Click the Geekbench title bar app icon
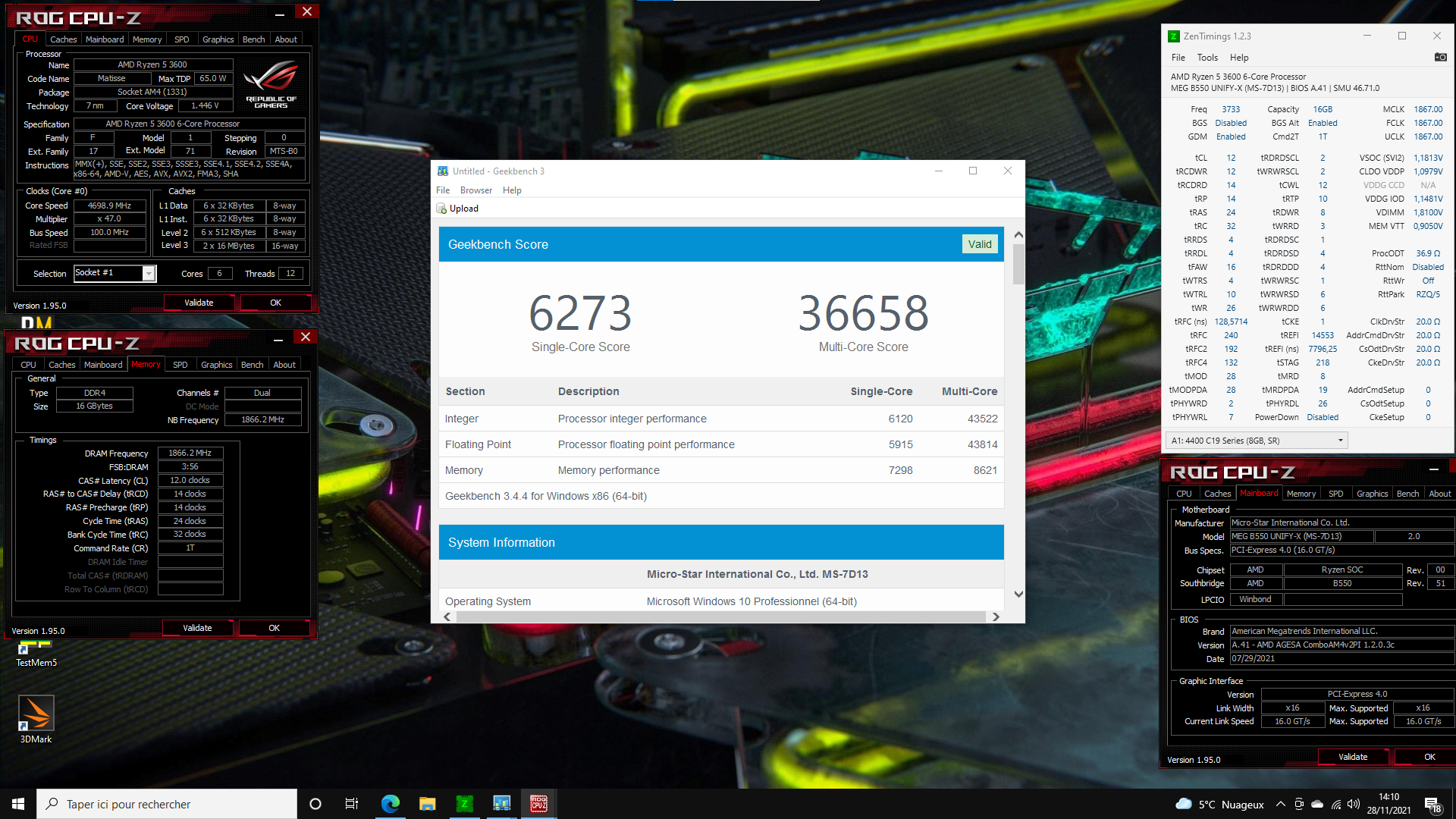Screen dimensions: 1456x819 point(443,171)
